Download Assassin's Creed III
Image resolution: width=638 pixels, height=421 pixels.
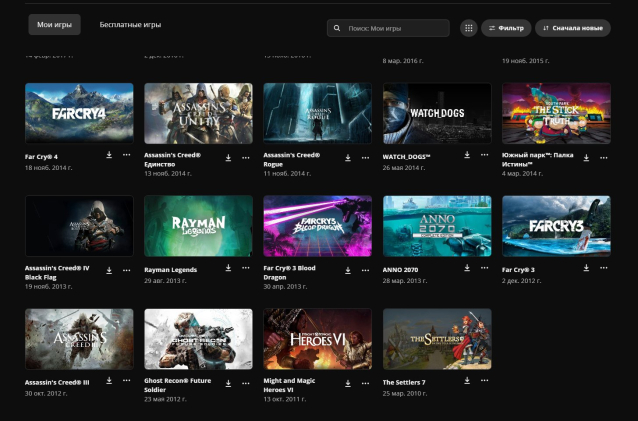click(x=109, y=380)
